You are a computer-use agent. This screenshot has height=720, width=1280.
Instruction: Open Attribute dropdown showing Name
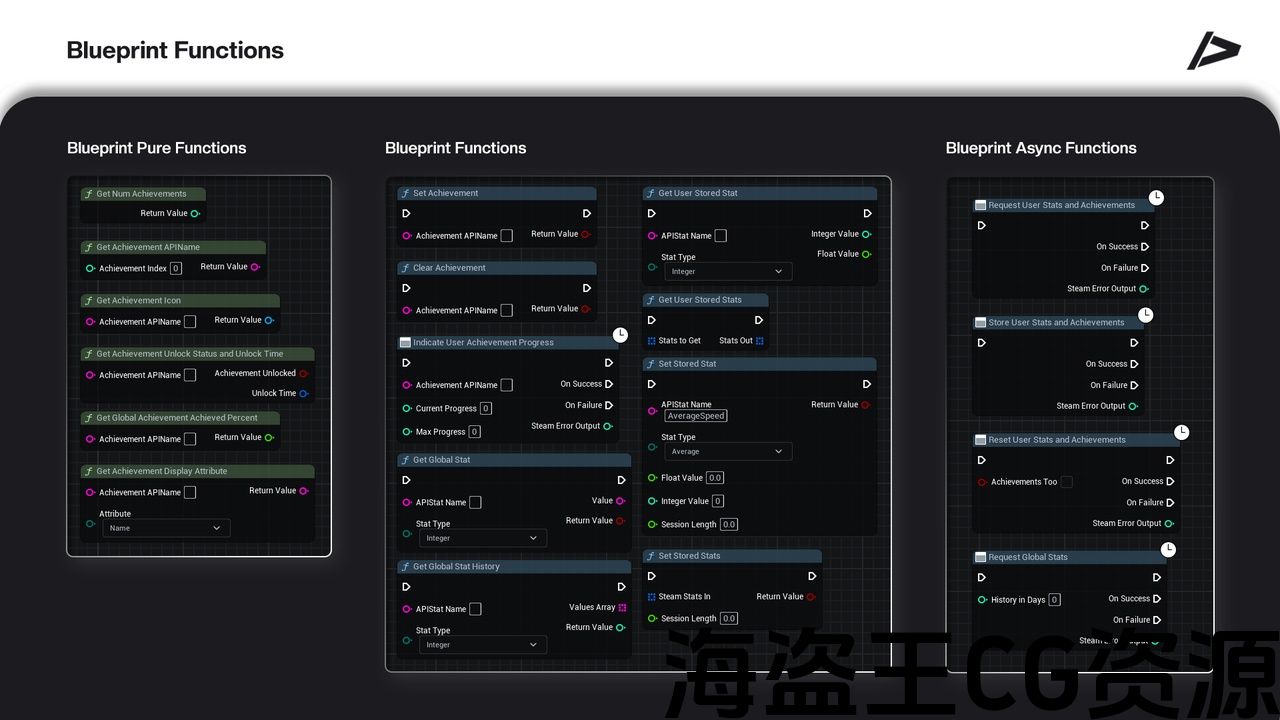pyautogui.click(x=166, y=528)
